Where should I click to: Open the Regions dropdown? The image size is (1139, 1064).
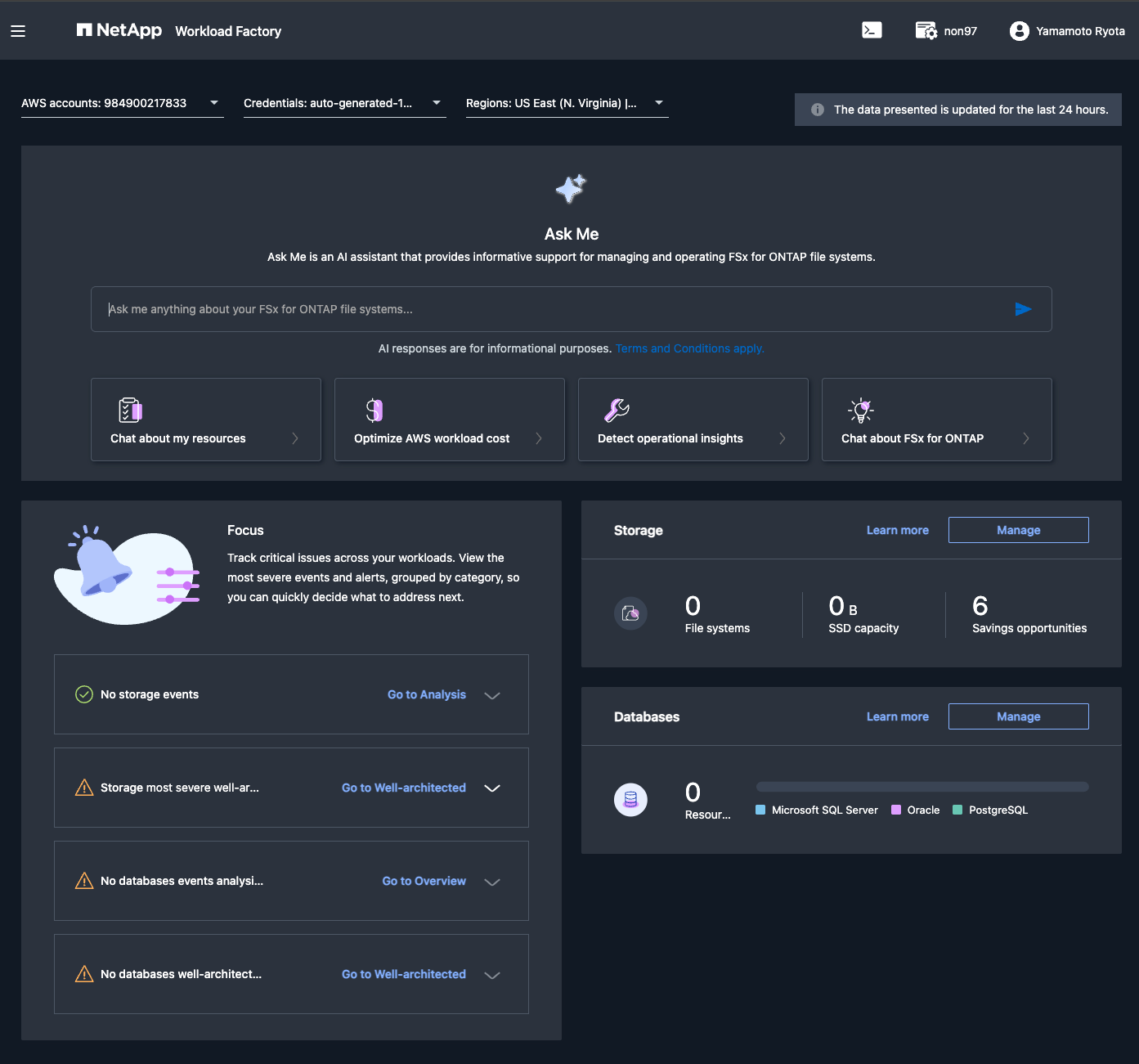click(567, 103)
